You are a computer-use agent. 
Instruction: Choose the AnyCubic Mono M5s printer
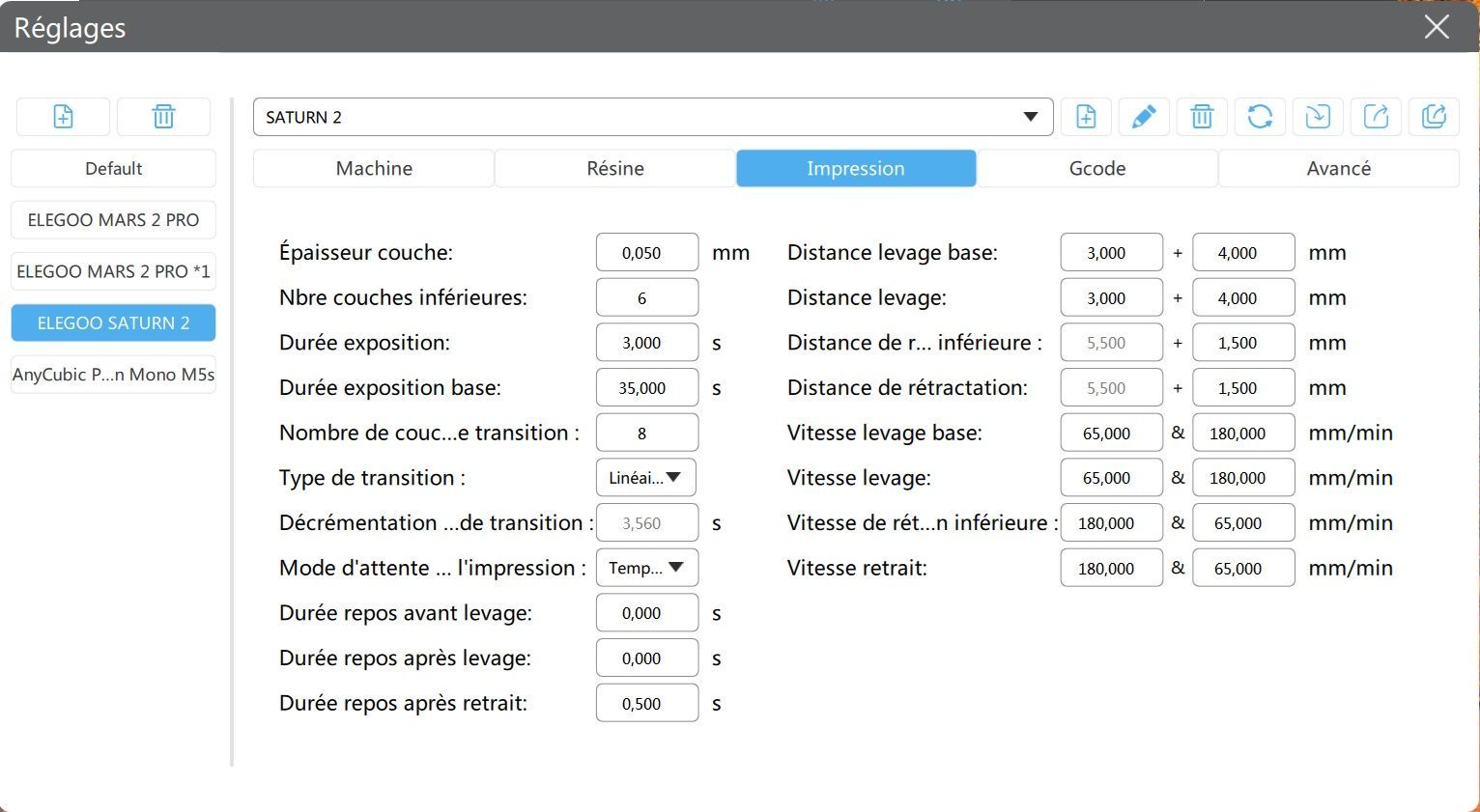click(113, 375)
